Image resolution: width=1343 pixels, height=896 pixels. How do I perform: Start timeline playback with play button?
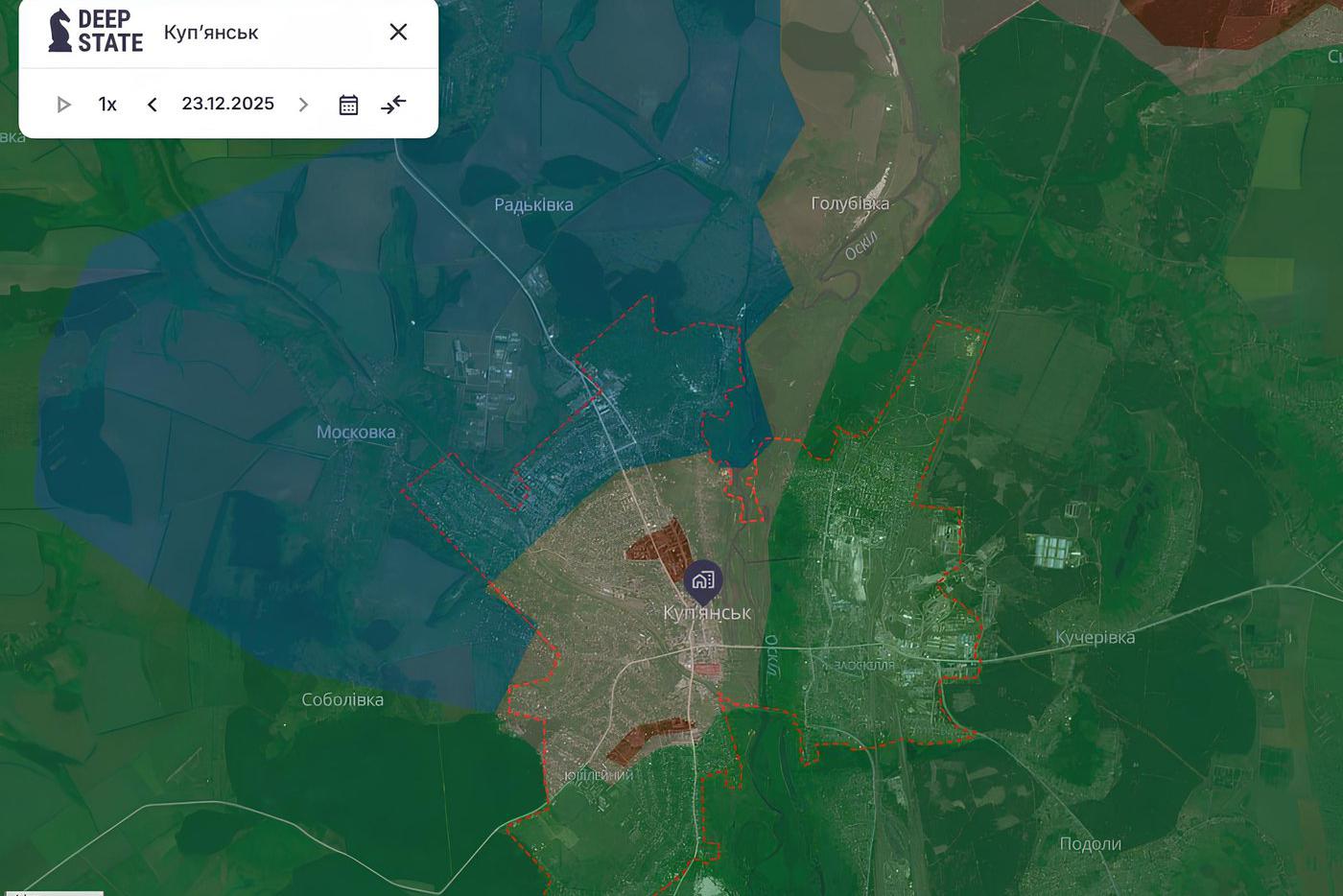[63, 105]
